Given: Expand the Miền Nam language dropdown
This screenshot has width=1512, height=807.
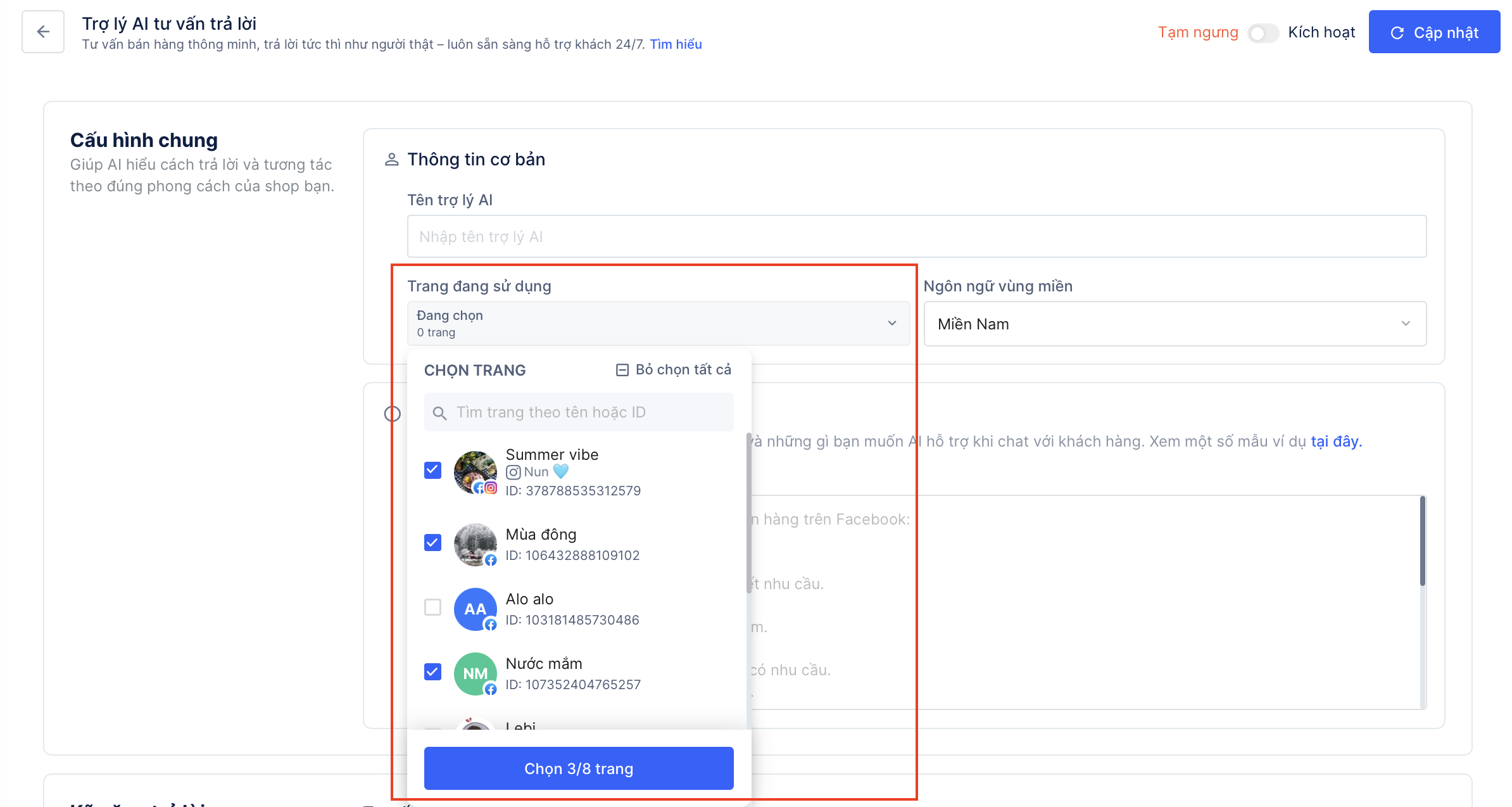Looking at the screenshot, I should click(1175, 324).
